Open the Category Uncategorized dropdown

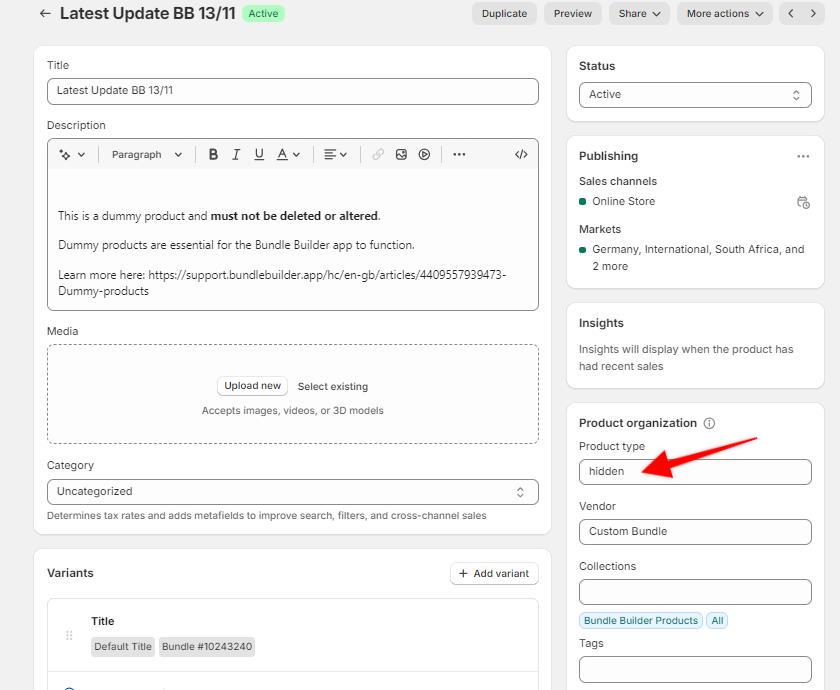(292, 492)
